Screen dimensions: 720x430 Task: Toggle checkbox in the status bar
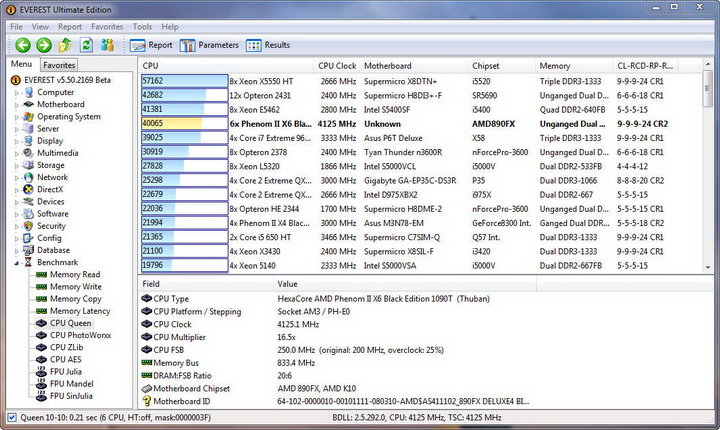(12, 418)
